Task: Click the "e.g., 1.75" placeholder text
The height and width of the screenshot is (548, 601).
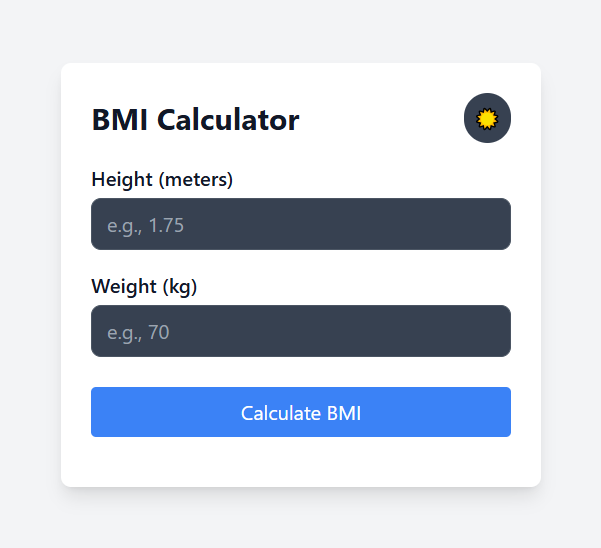Action: click(x=146, y=225)
